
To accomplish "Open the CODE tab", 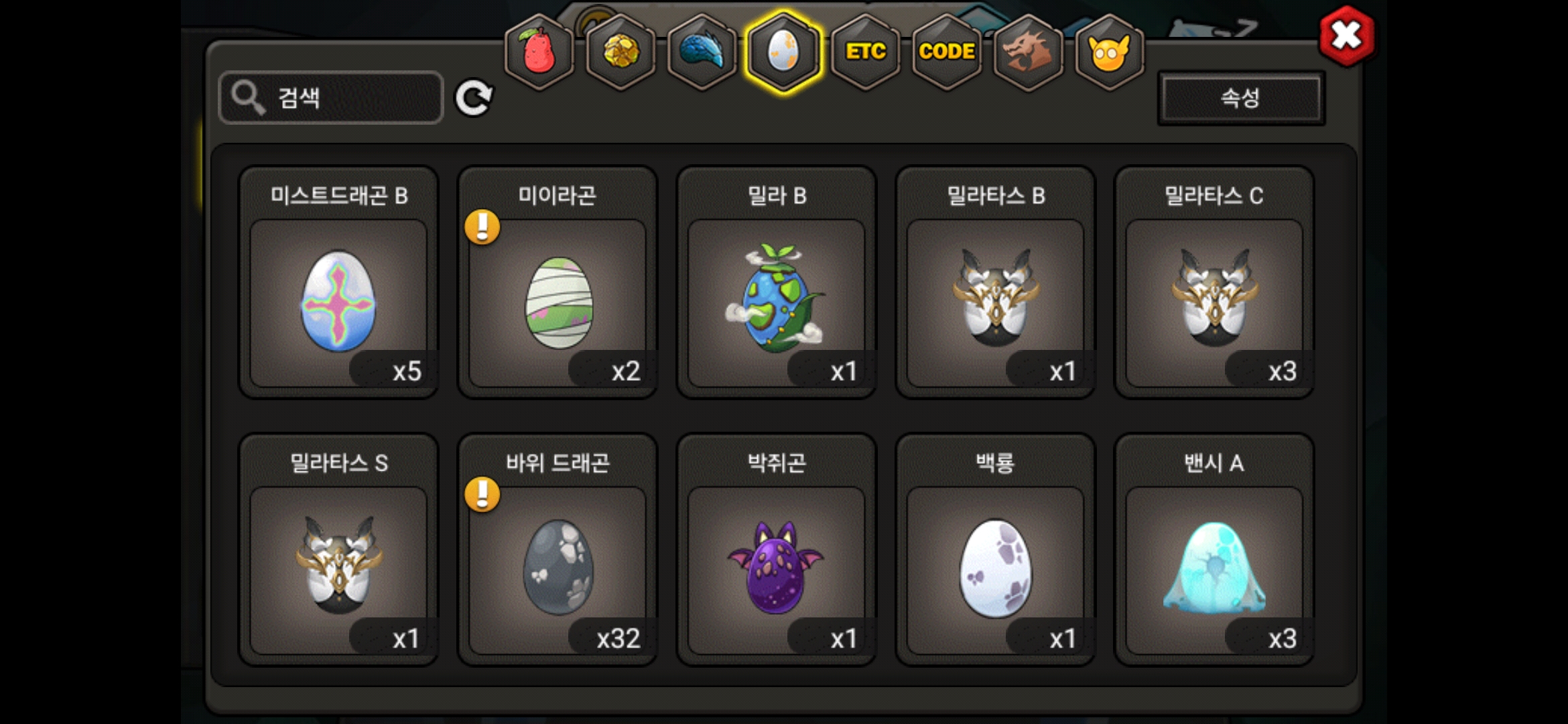I will pyautogui.click(x=947, y=52).
